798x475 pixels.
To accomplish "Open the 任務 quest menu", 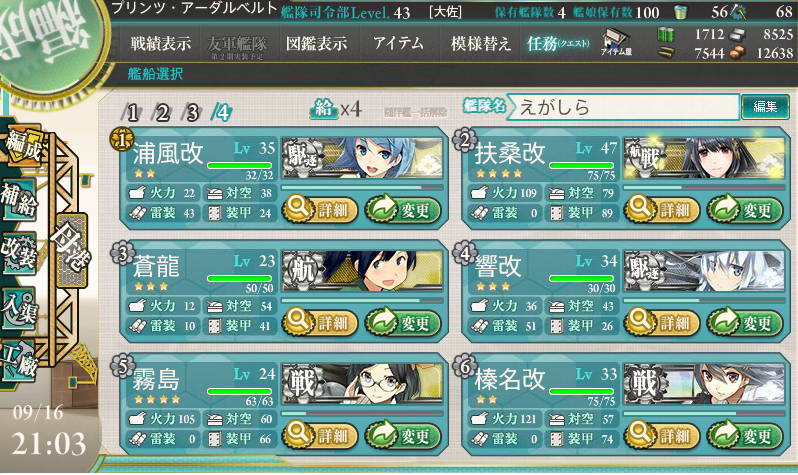I will pos(558,44).
